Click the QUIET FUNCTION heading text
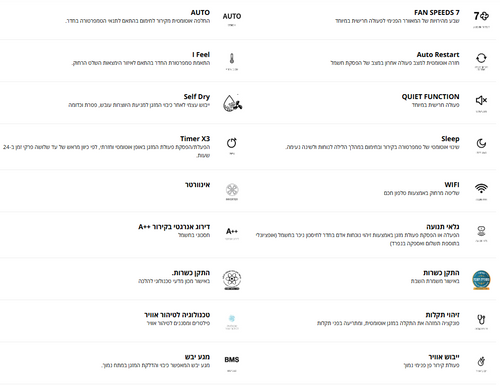The height and width of the screenshot is (386, 500). [x=430, y=97]
